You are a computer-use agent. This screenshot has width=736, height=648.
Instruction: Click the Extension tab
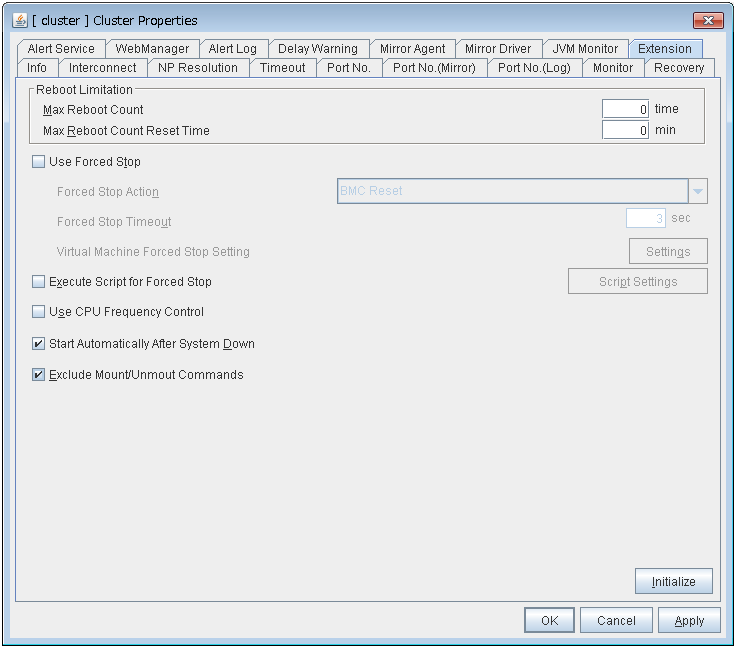(x=665, y=49)
